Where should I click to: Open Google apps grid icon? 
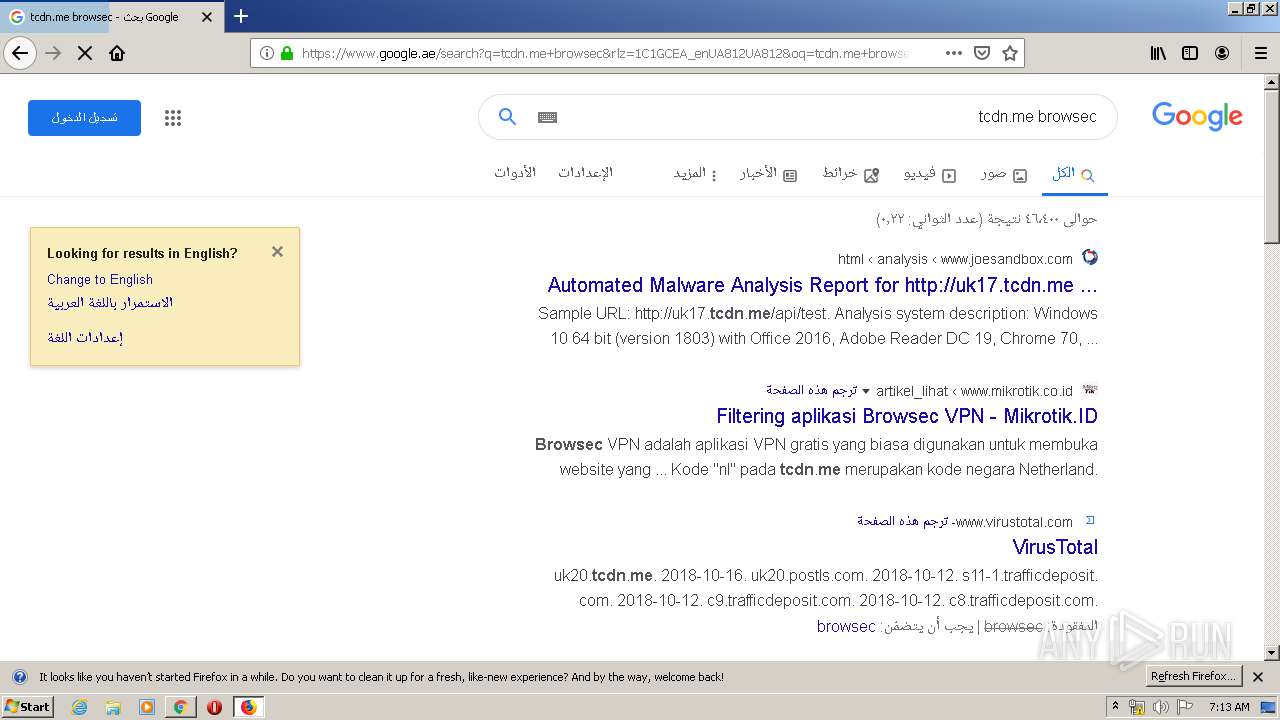[x=173, y=118]
